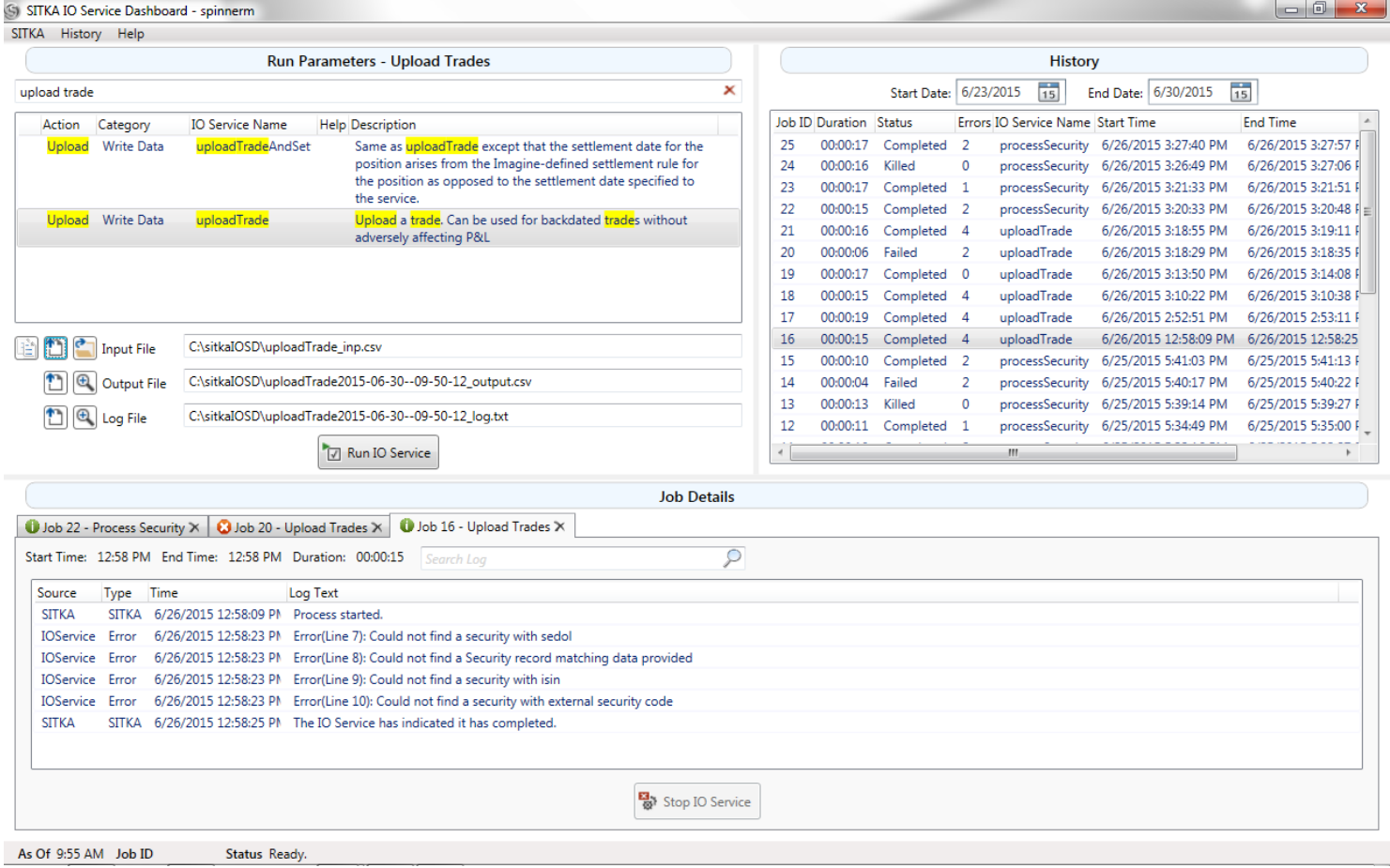Click the magnifier icon next to Output File
The width and height of the screenshot is (1390, 868).
point(84,383)
